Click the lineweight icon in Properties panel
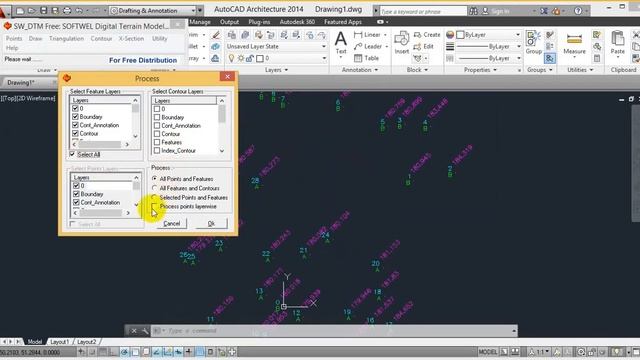The image size is (640, 360). coord(450,47)
